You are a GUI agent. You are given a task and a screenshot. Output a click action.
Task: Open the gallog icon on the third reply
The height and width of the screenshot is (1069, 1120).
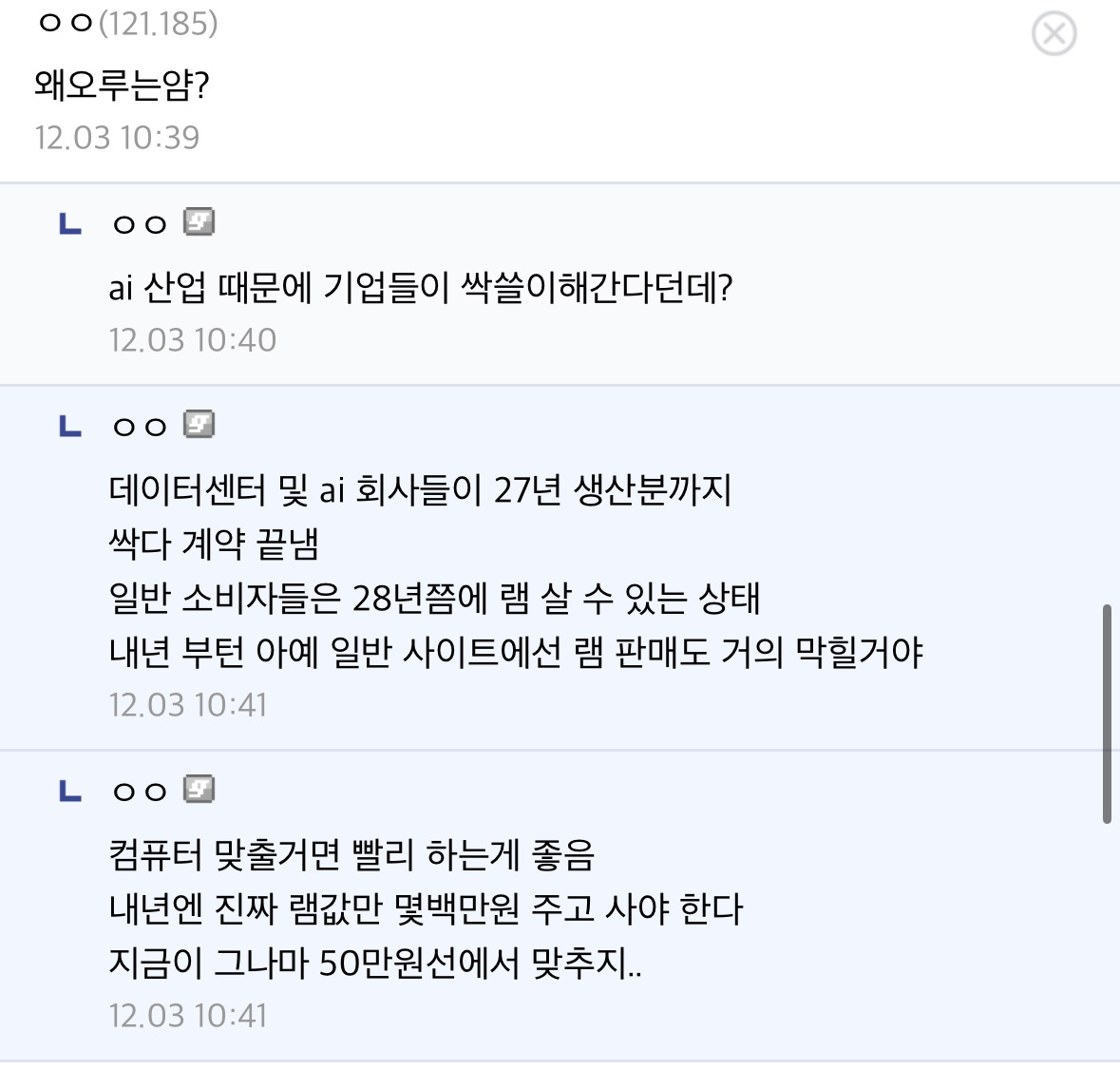coord(199,788)
